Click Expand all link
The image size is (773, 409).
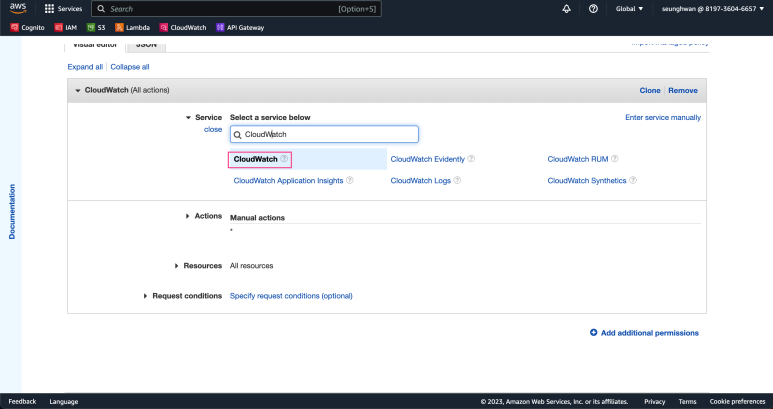pos(85,67)
